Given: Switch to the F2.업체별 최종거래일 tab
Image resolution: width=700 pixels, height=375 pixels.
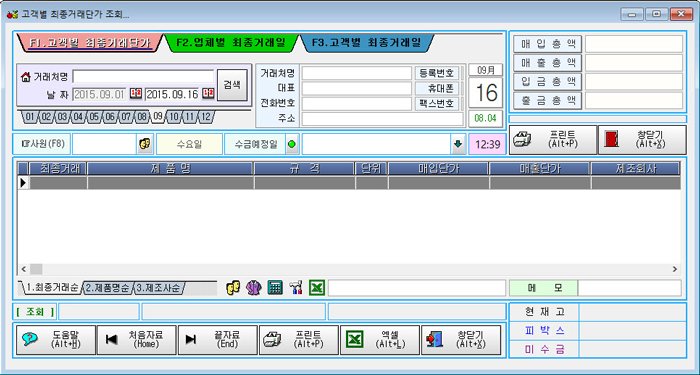Looking at the screenshot, I should click(x=230, y=43).
